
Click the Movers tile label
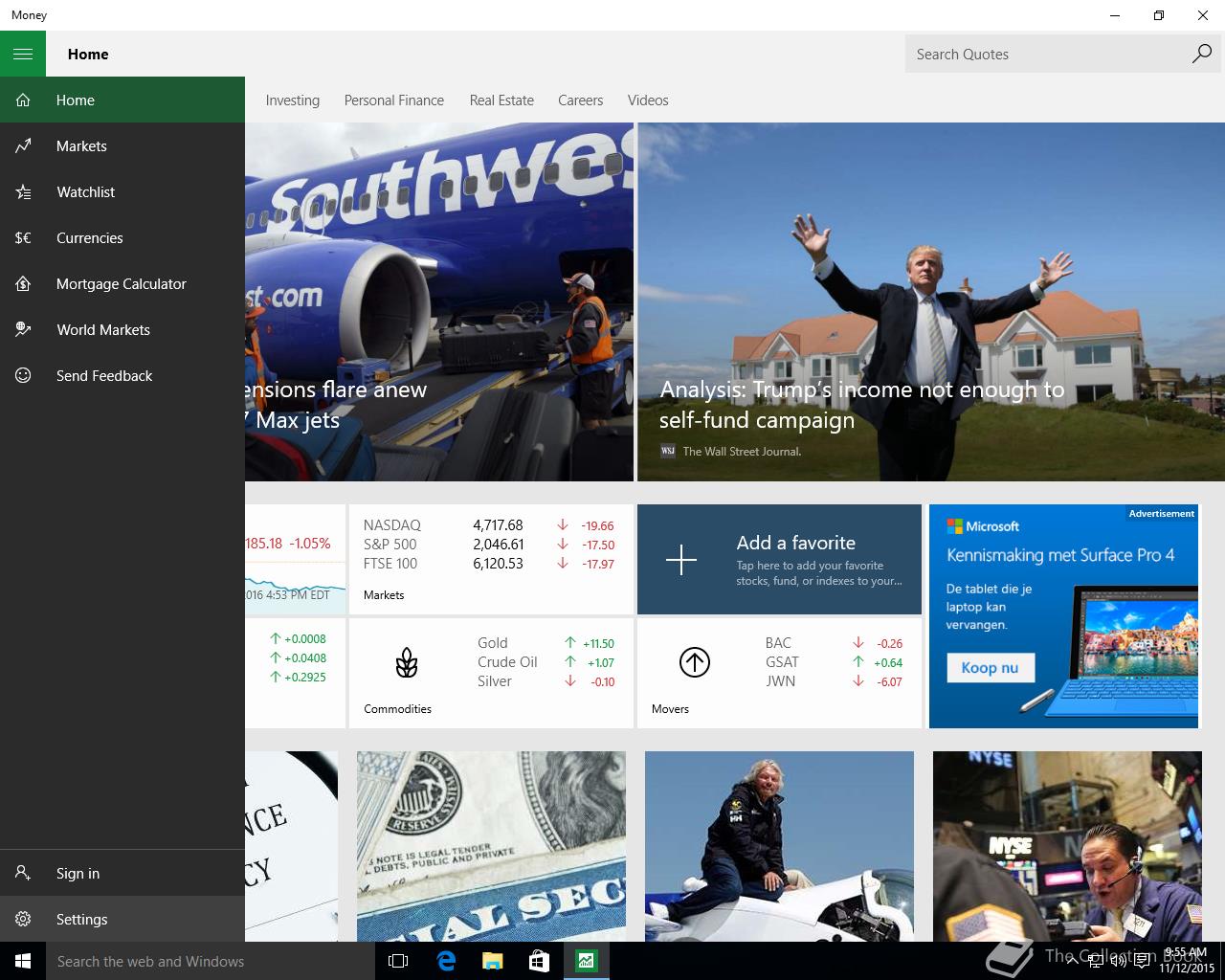[670, 708]
